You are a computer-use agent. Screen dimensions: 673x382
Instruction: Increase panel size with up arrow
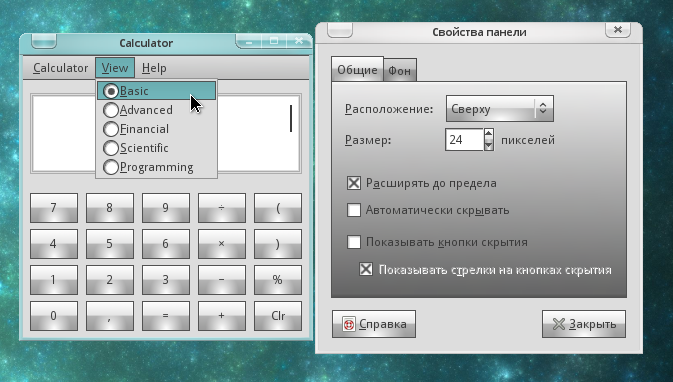click(x=488, y=134)
